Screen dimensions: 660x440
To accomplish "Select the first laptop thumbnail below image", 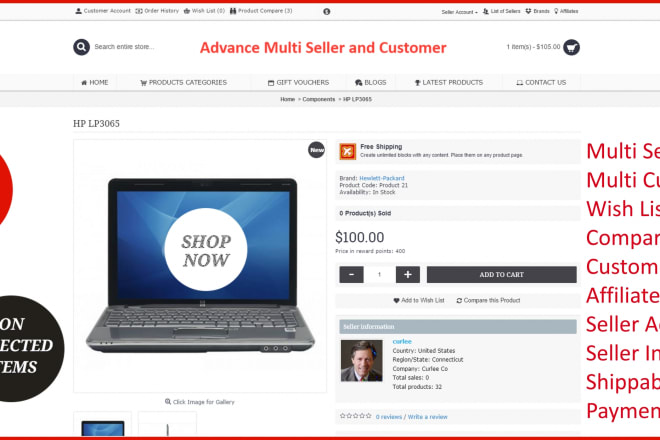I will click(103, 425).
